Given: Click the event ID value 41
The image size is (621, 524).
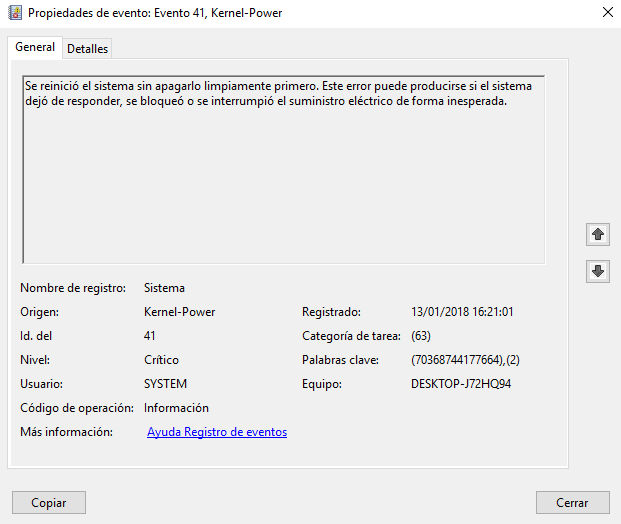Looking at the screenshot, I should (150, 336).
